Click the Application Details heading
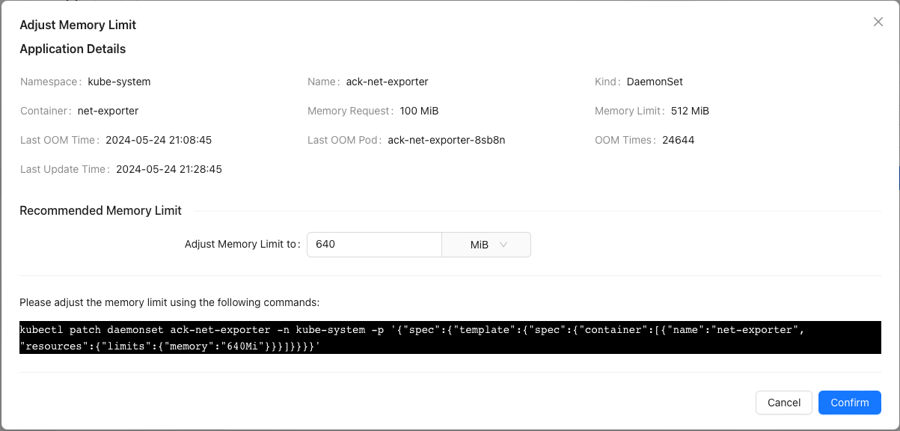This screenshot has width=900, height=431. click(72, 49)
